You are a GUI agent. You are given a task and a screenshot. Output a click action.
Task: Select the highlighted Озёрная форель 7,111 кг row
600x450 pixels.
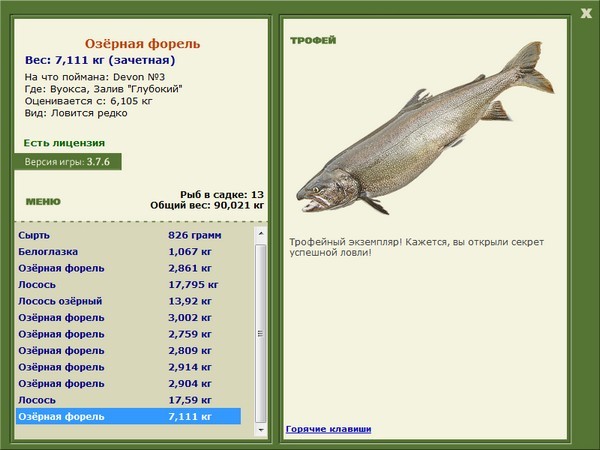(128, 416)
